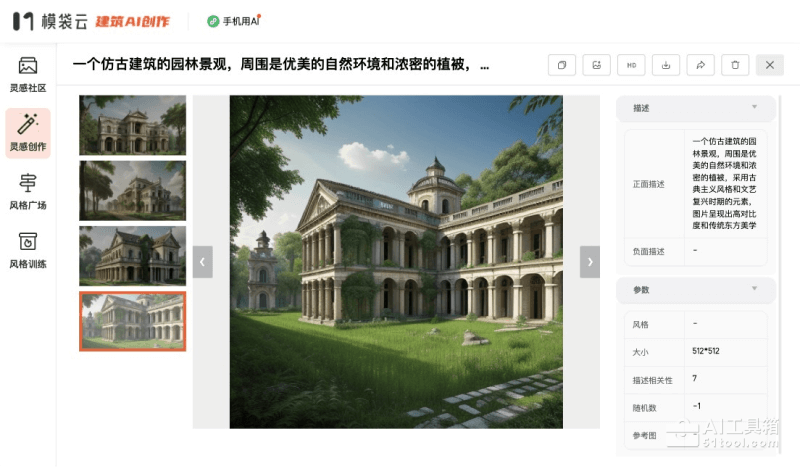The height and width of the screenshot is (467, 800).
Task: Click the 模袋云 logo
Action: coord(48,21)
